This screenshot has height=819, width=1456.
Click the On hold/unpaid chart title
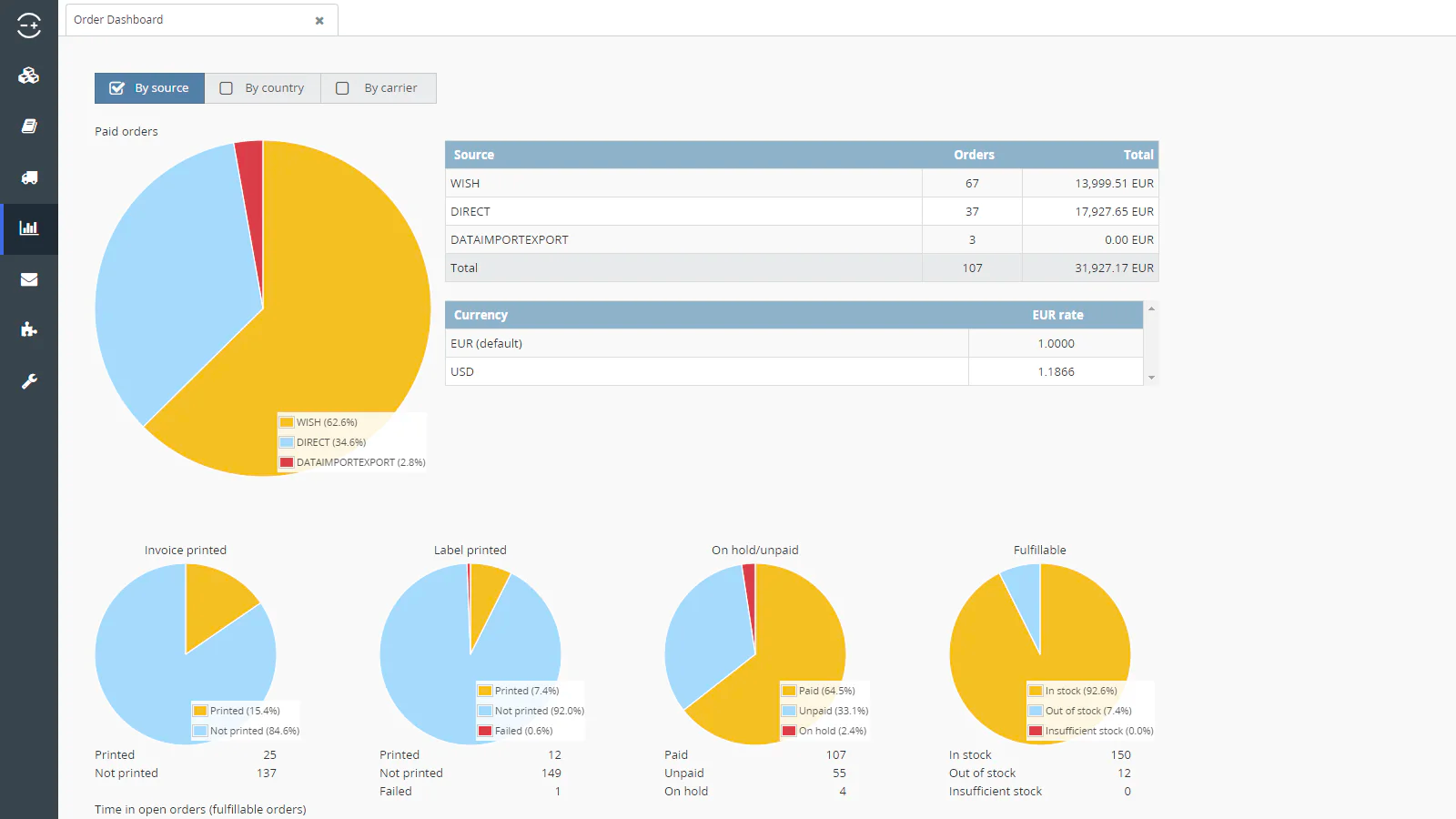755,551
